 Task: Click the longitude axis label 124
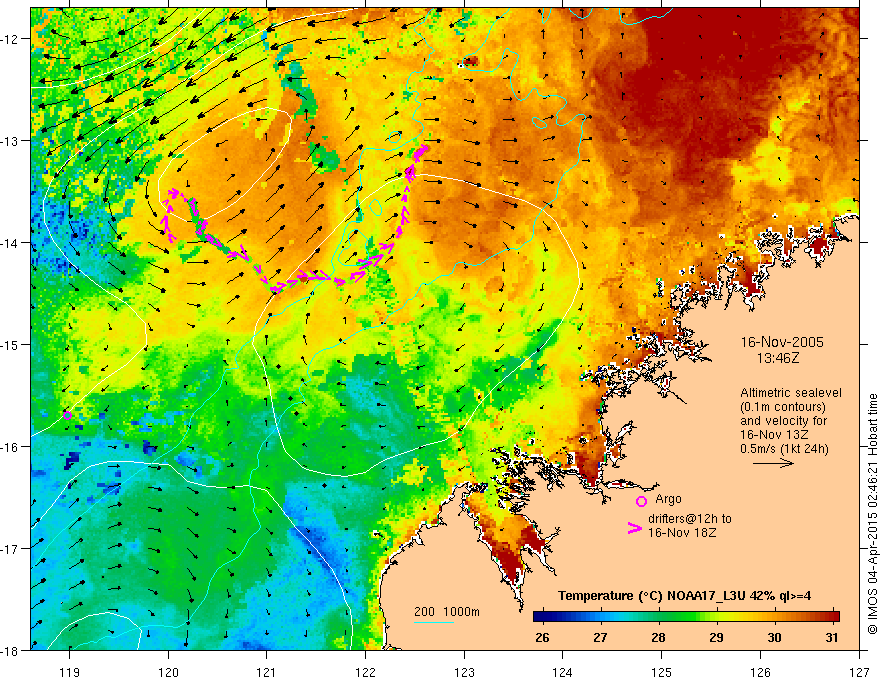pyautogui.click(x=563, y=672)
